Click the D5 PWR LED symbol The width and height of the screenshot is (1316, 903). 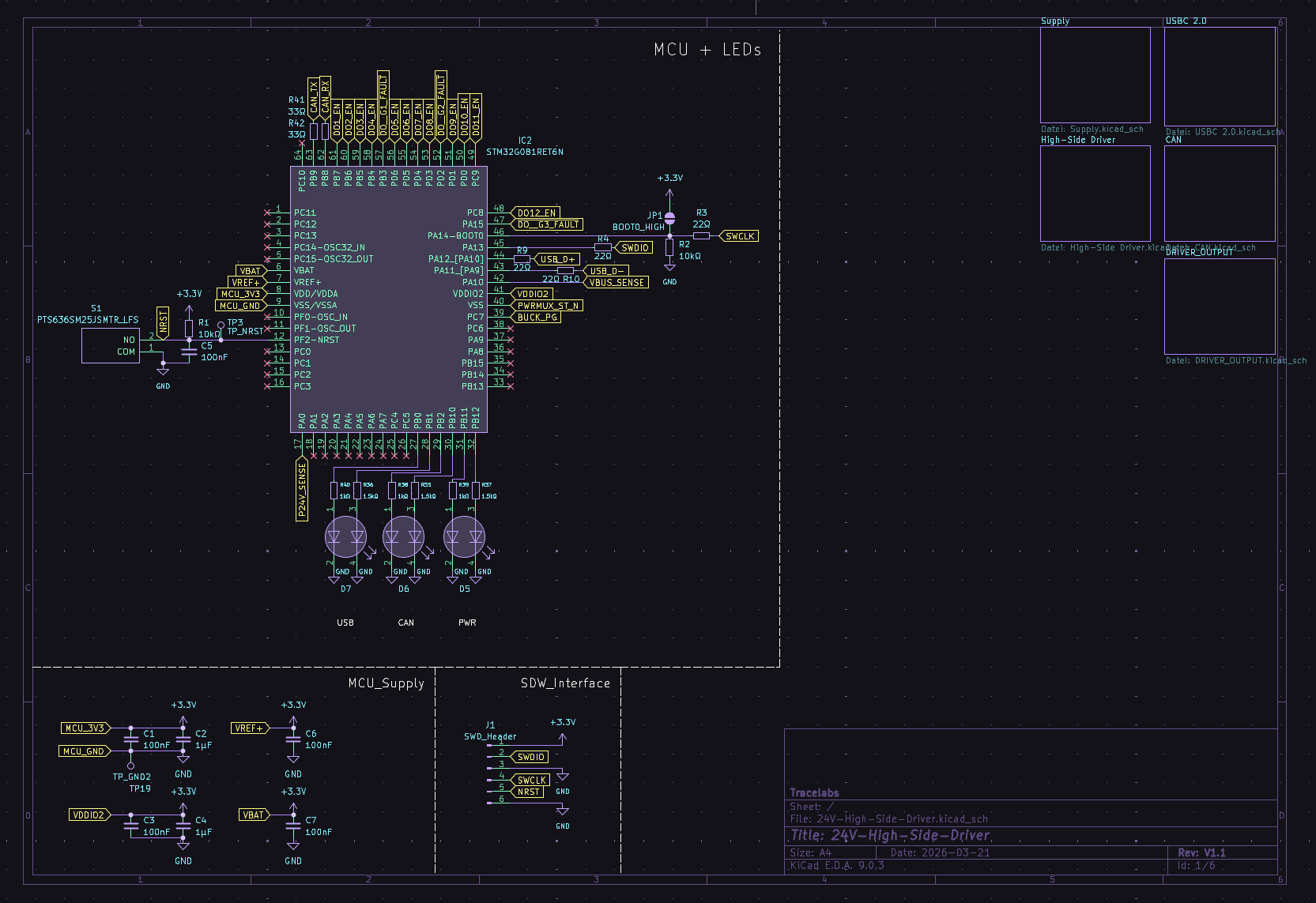(464, 538)
